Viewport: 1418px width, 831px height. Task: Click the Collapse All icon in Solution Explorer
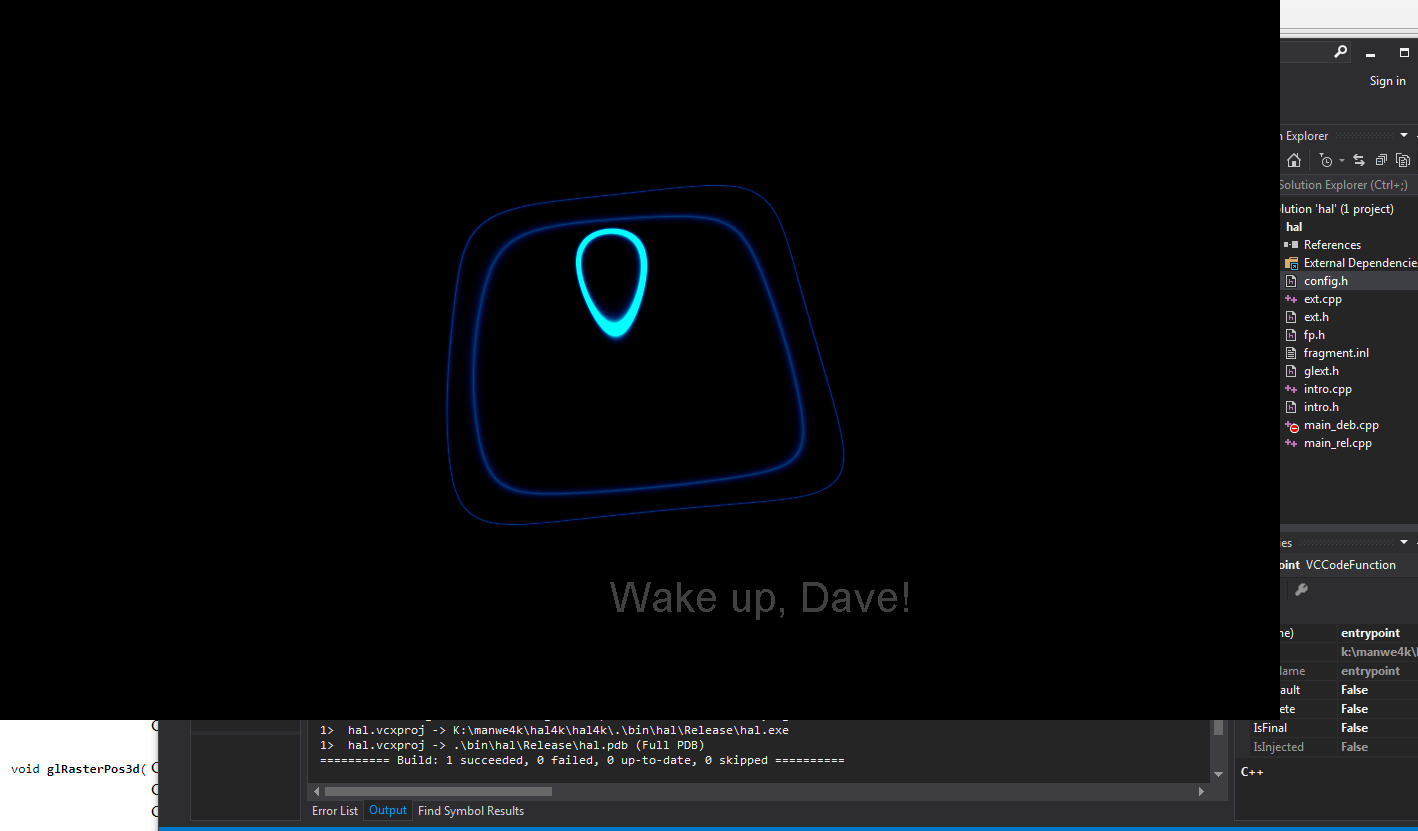point(1381,160)
